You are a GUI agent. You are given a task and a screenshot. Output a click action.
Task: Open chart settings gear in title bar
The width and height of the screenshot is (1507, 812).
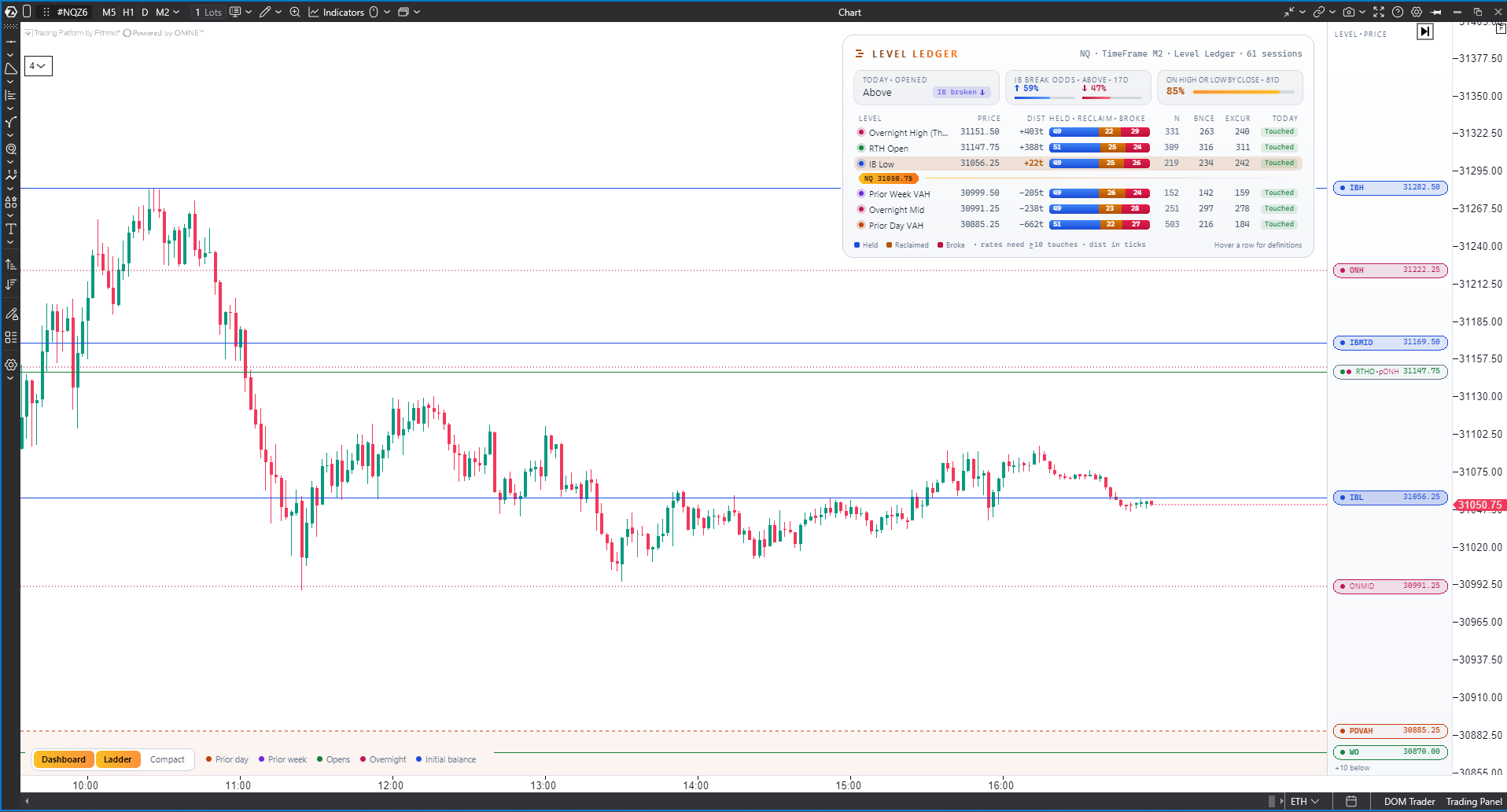click(1417, 12)
